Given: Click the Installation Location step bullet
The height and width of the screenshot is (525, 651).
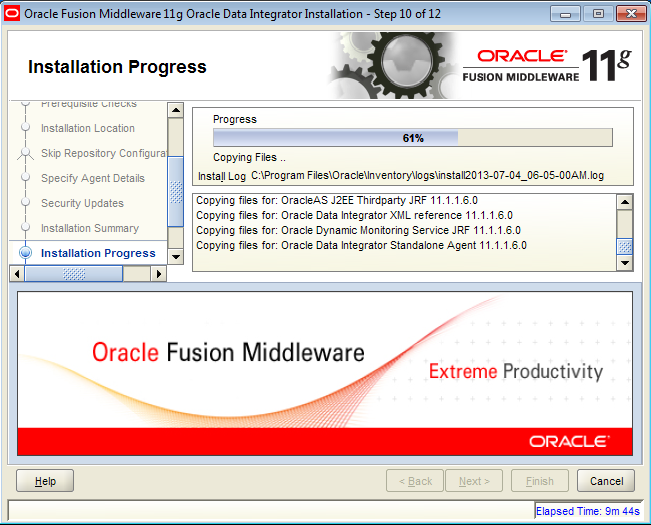Looking at the screenshot, I should [25, 127].
